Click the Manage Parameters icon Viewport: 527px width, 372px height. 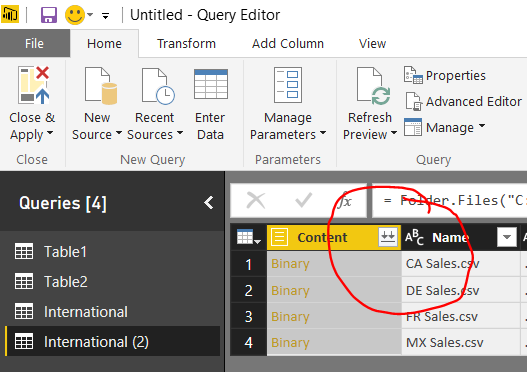coord(288,85)
